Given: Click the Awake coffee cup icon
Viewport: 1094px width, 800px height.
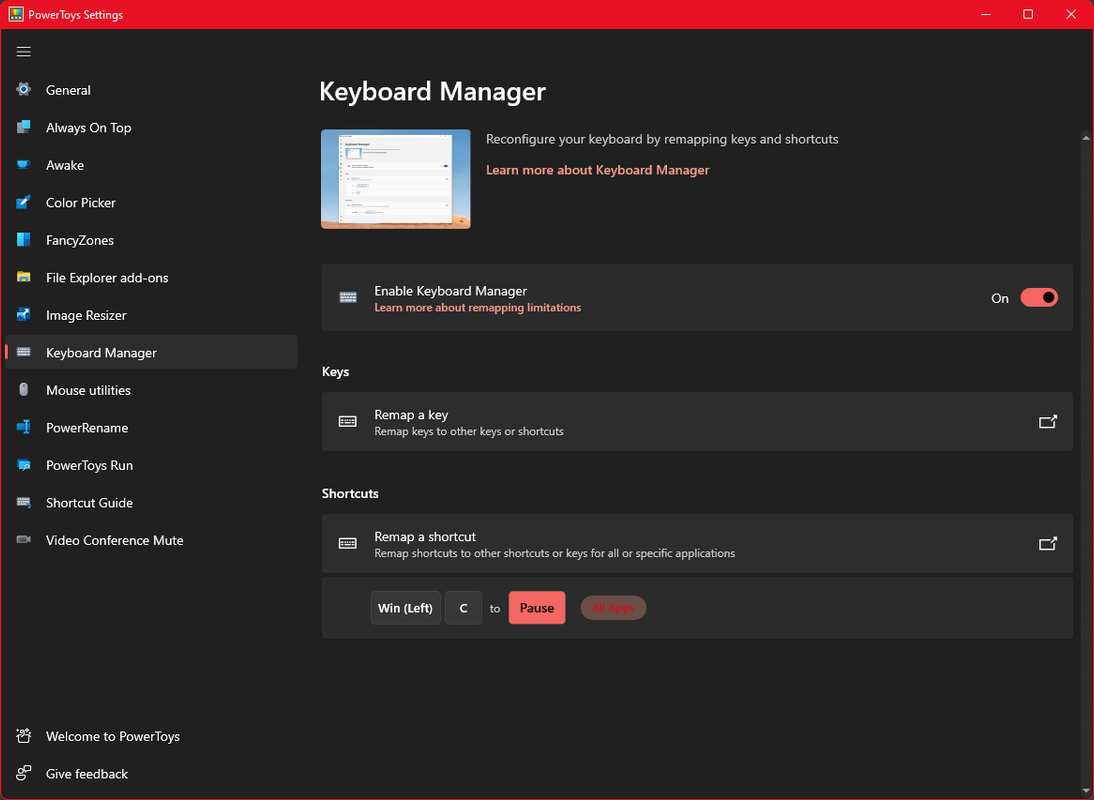Looking at the screenshot, I should 24,165.
